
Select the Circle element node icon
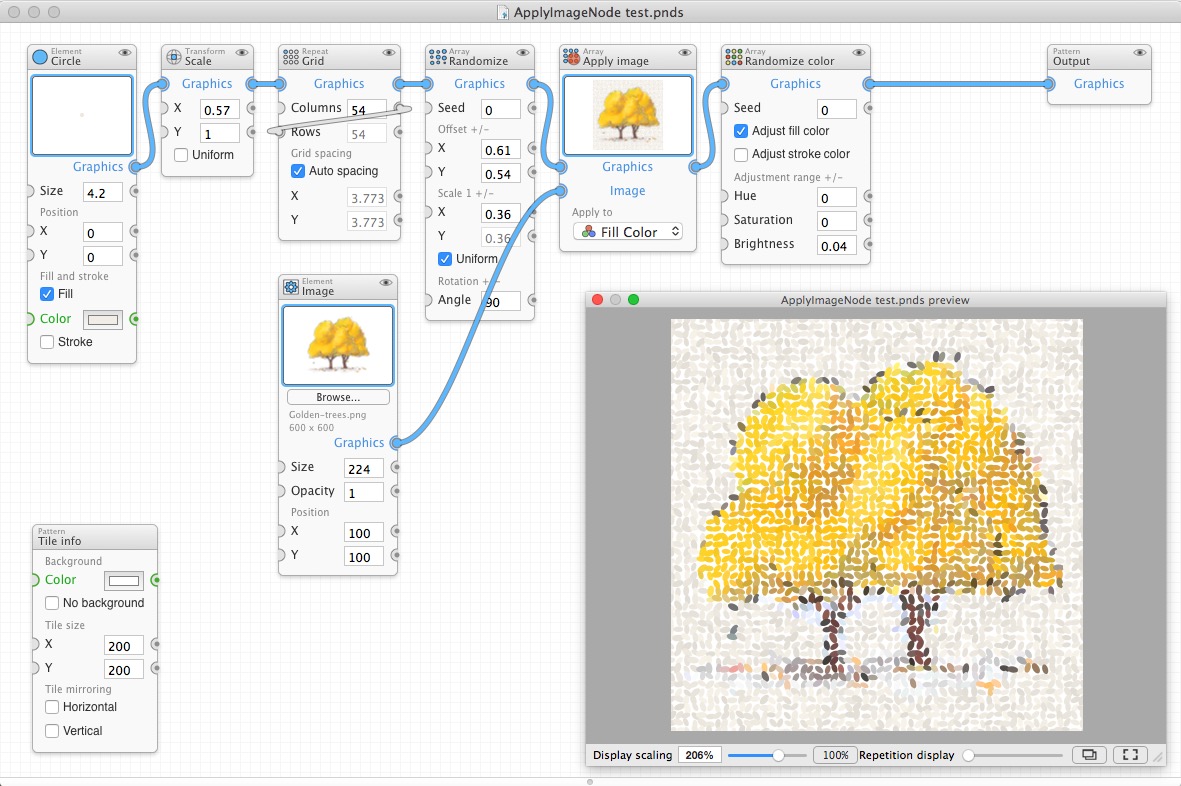coord(39,57)
